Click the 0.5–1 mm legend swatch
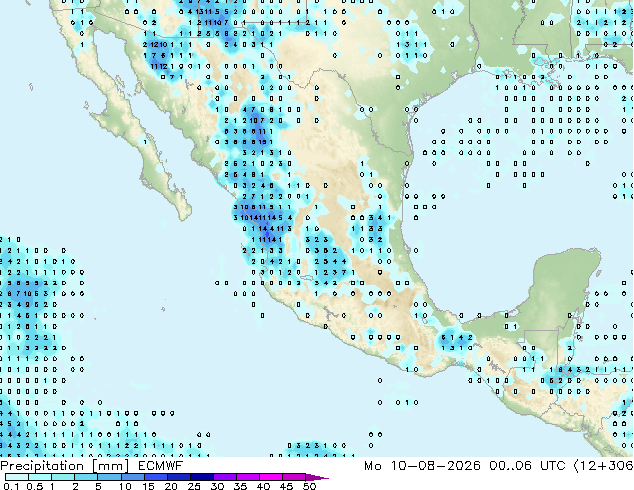This screenshot has height=490, width=634. click(40, 477)
